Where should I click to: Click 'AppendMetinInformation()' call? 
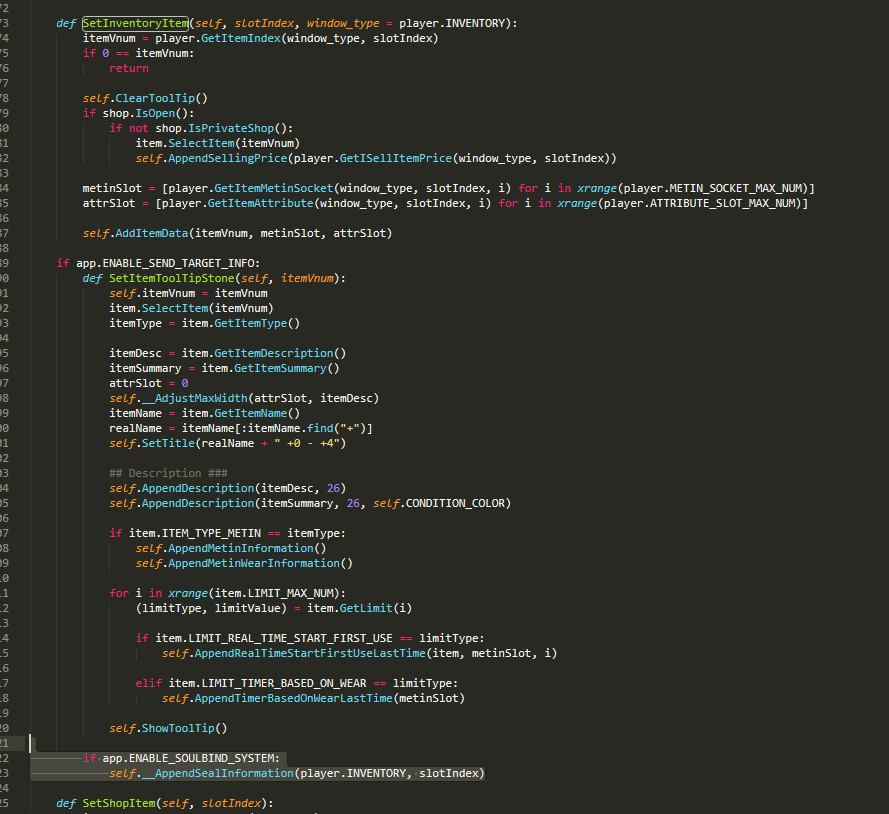coord(247,548)
